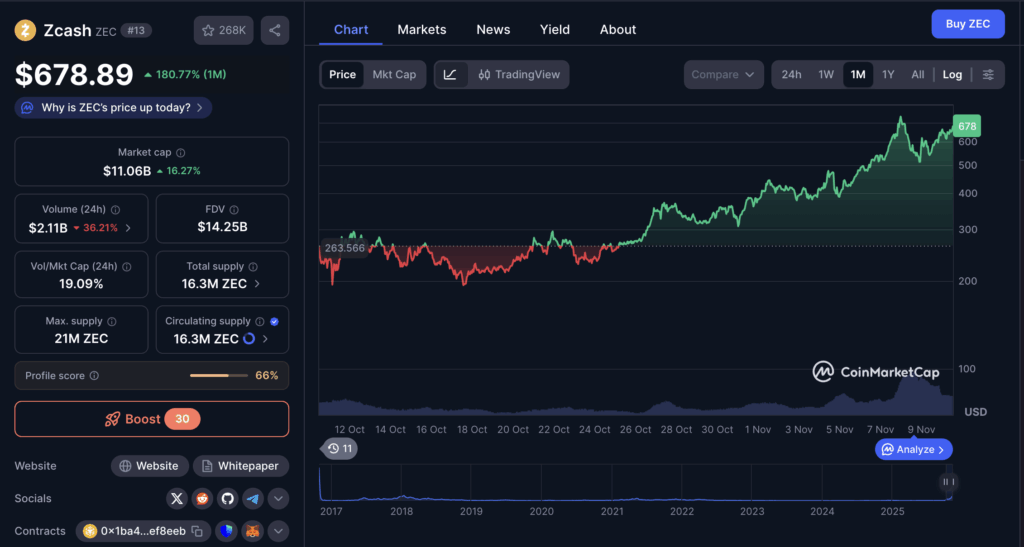Select the 1Y time range
This screenshot has width=1024, height=547.
pos(888,74)
